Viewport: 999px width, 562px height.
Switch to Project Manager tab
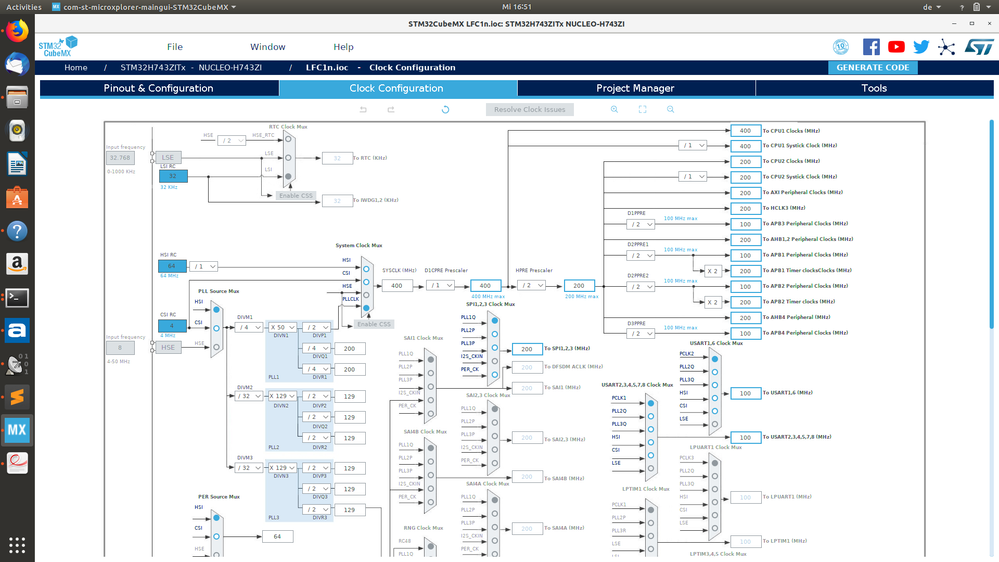point(635,89)
